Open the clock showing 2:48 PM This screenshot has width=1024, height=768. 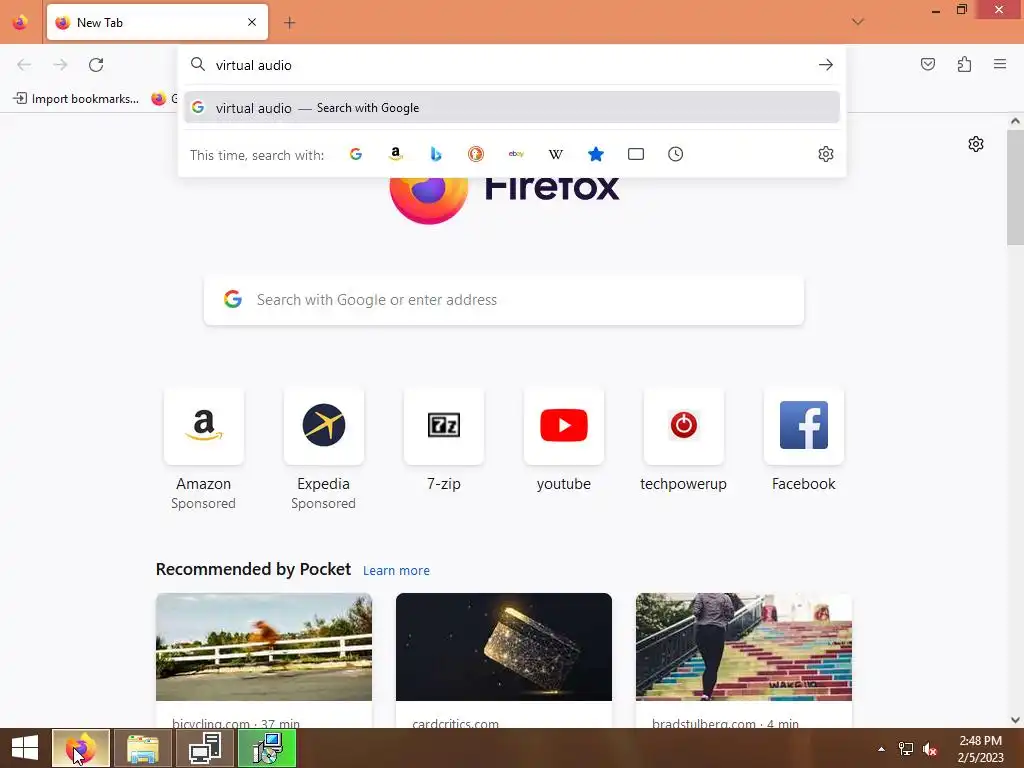pos(980,749)
